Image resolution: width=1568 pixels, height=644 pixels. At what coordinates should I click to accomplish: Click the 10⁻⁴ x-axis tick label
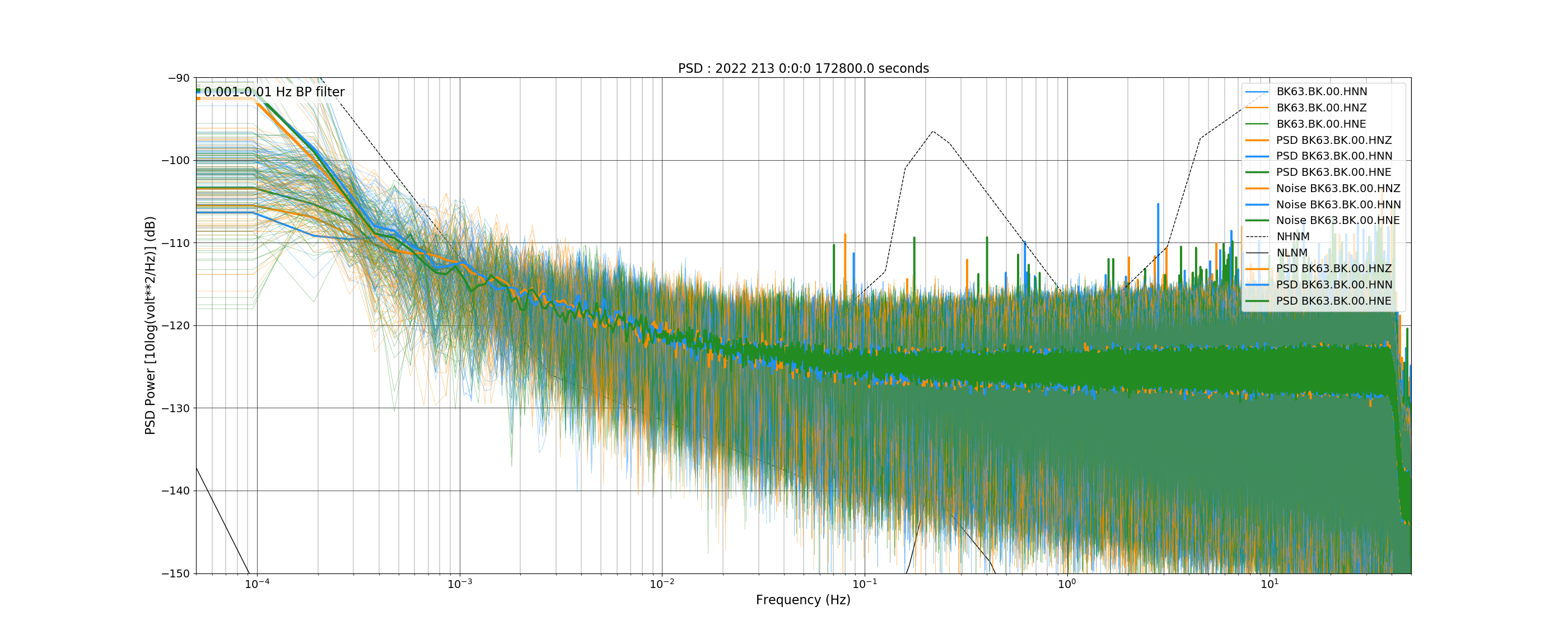[257, 584]
